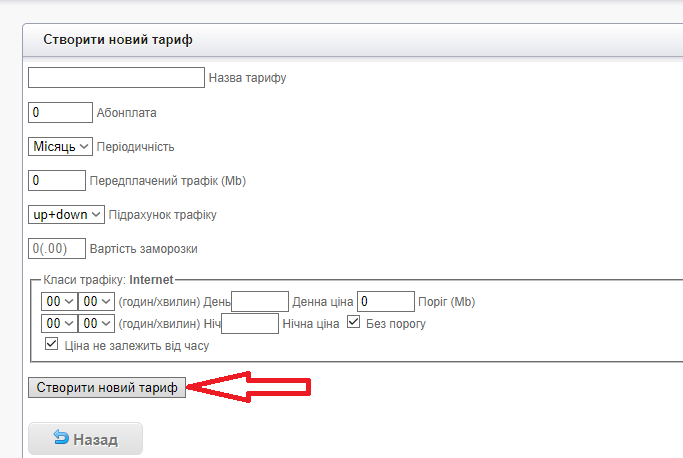
Task: Open the night hours dropdown
Action: 58,323
